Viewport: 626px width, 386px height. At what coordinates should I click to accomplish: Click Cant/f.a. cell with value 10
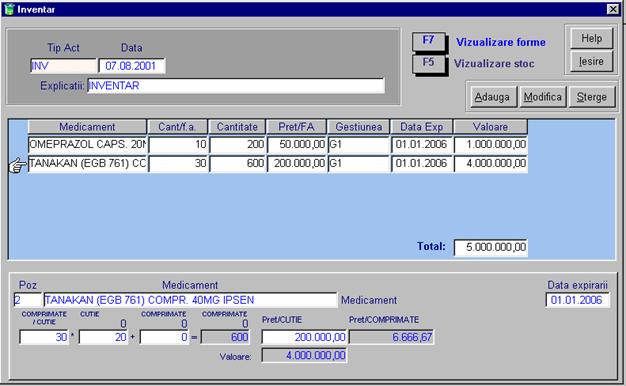[x=178, y=144]
